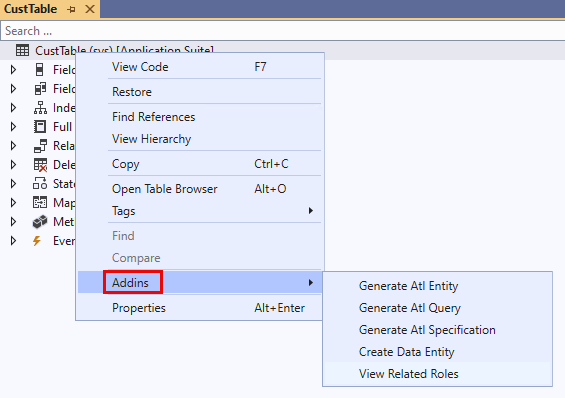
Task: Click the State Machines node icon
Action: pos(40,184)
